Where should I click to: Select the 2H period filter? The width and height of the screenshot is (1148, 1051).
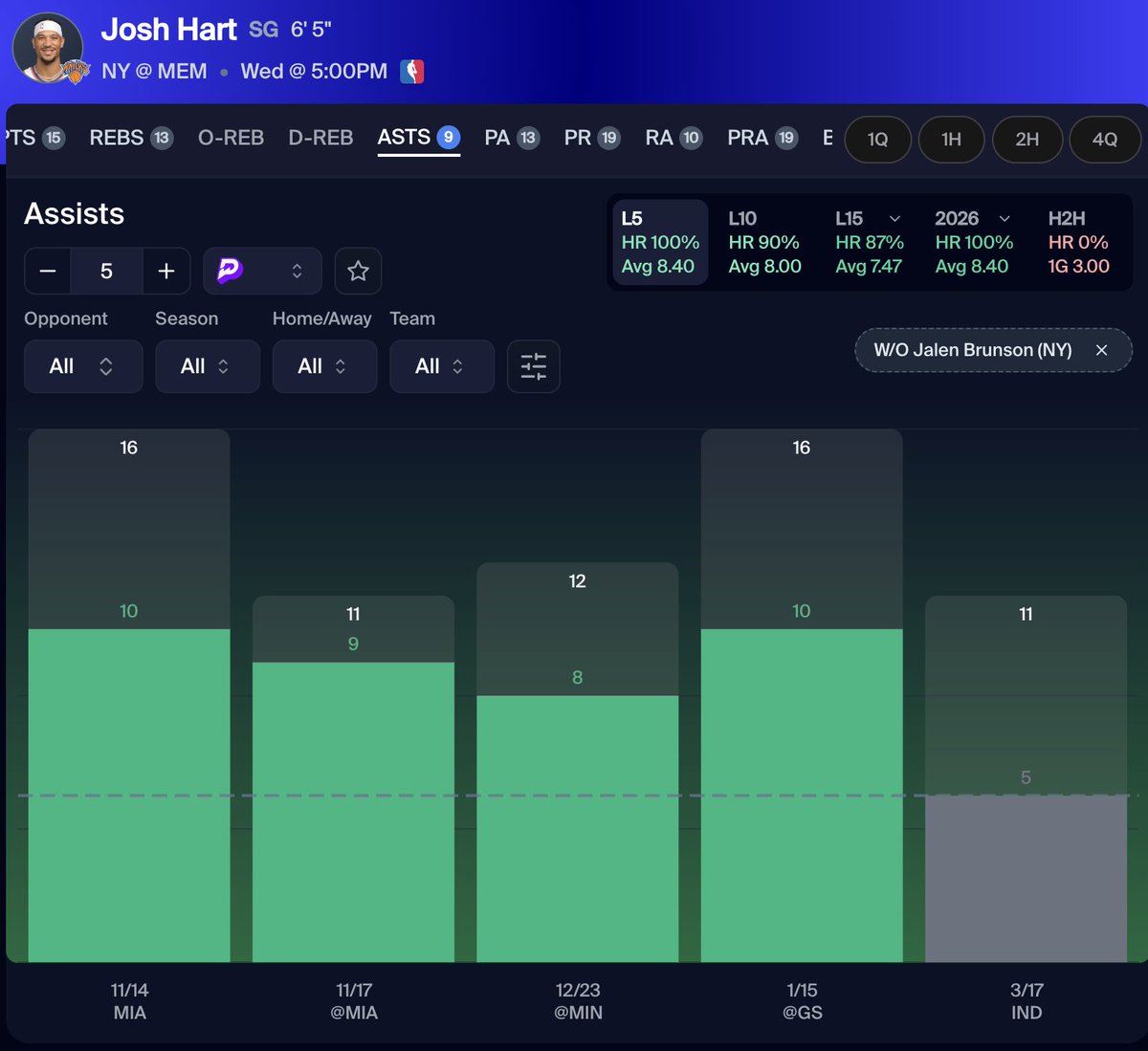[x=1027, y=140]
